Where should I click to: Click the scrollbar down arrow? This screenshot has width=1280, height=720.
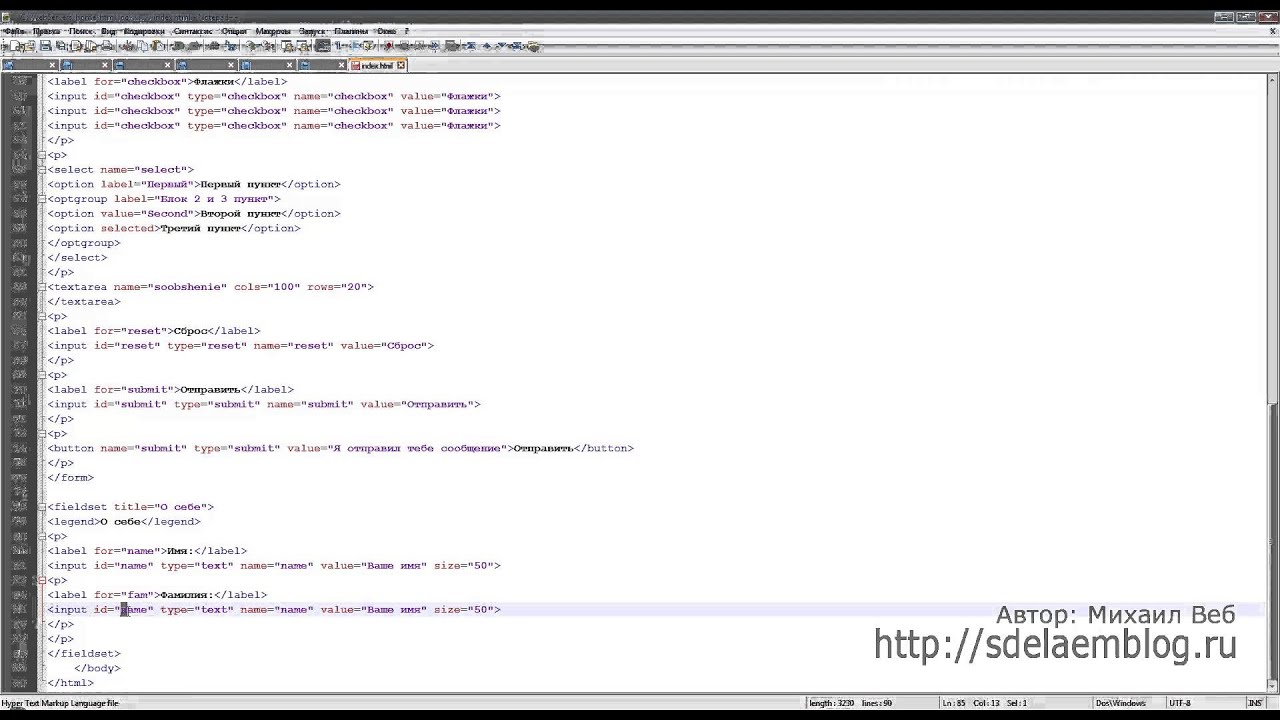click(1273, 686)
